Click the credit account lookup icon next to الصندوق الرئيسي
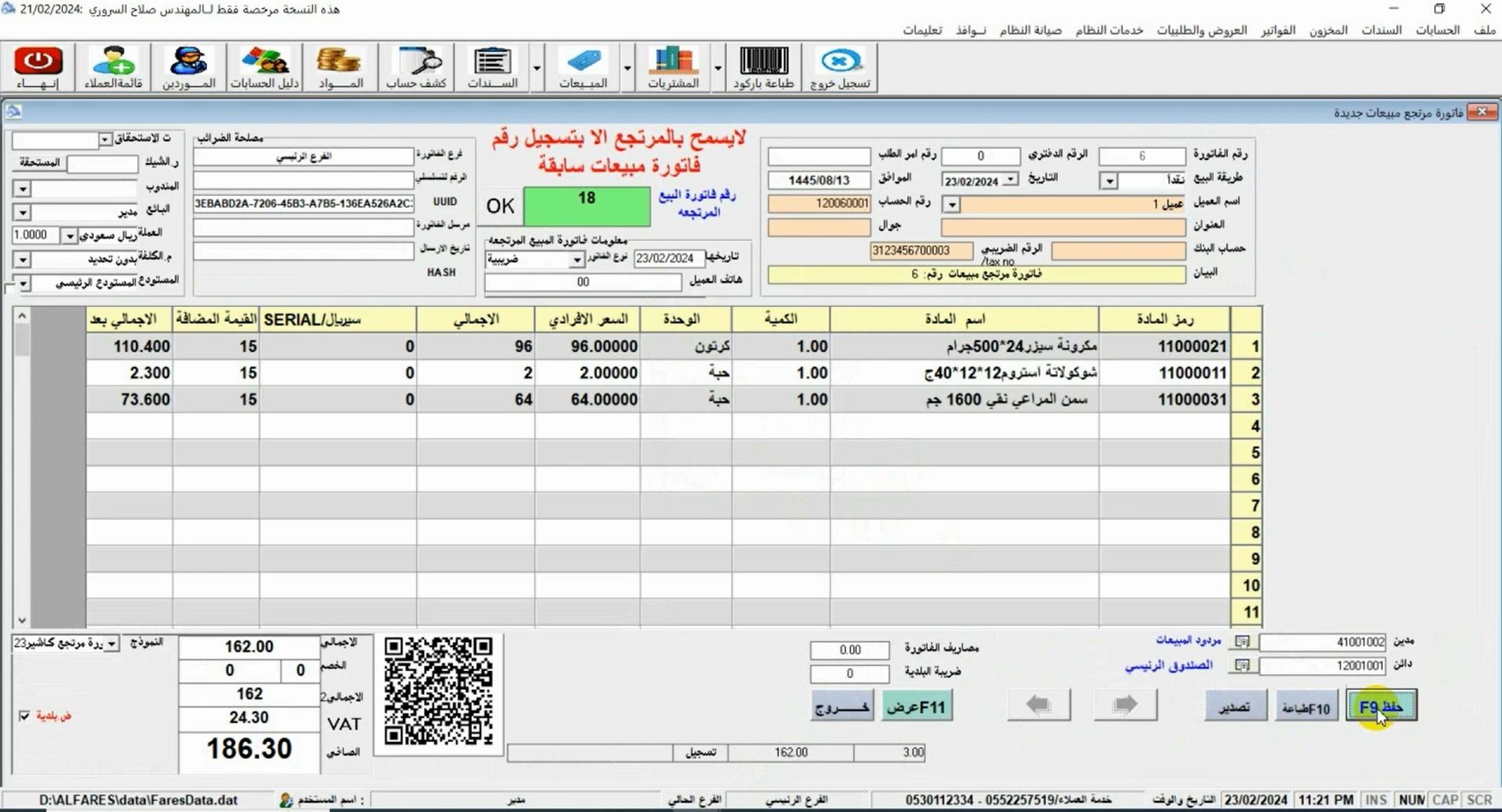The width and height of the screenshot is (1502, 812). [1242, 666]
